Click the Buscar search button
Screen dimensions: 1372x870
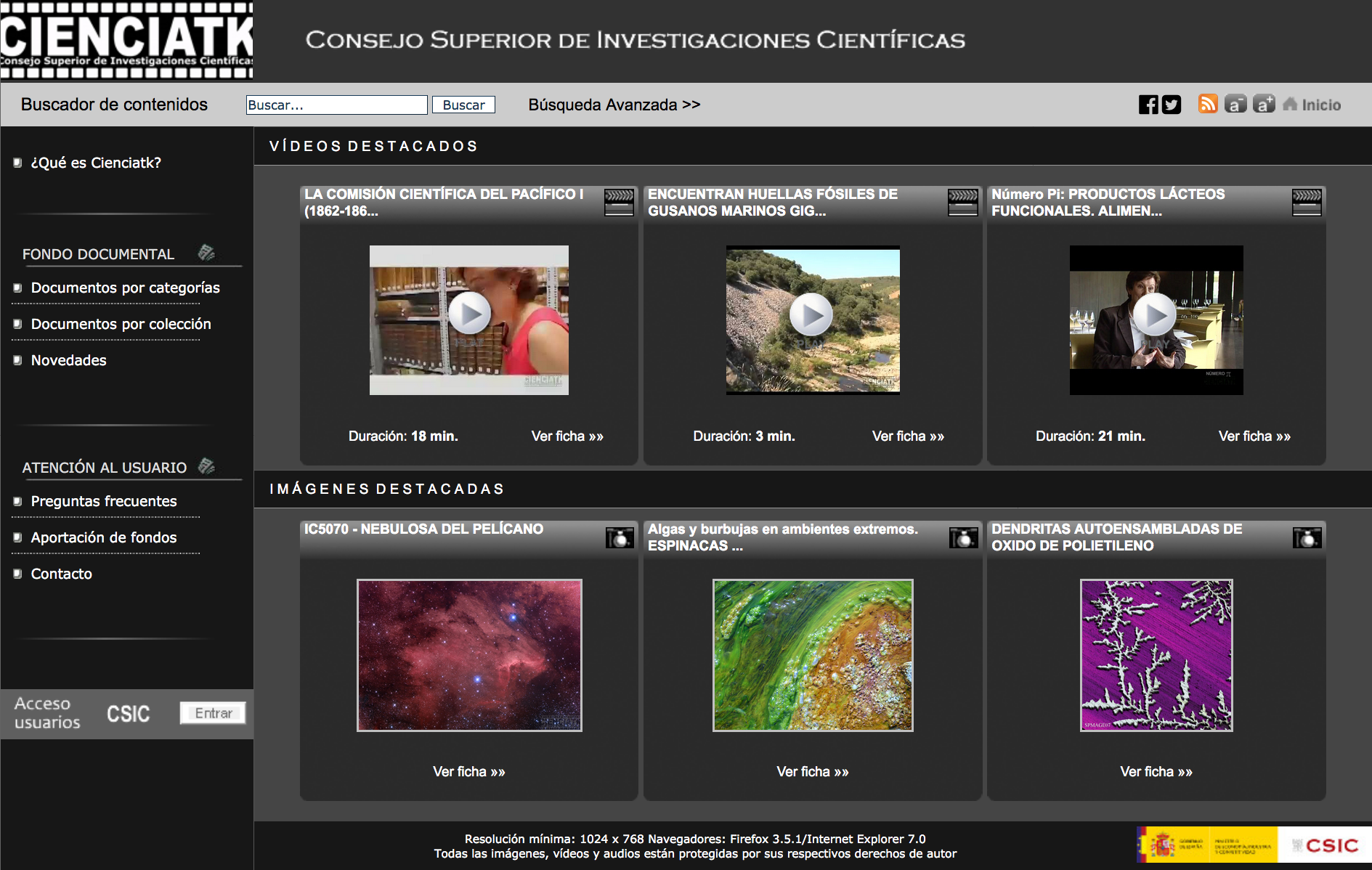pos(463,105)
